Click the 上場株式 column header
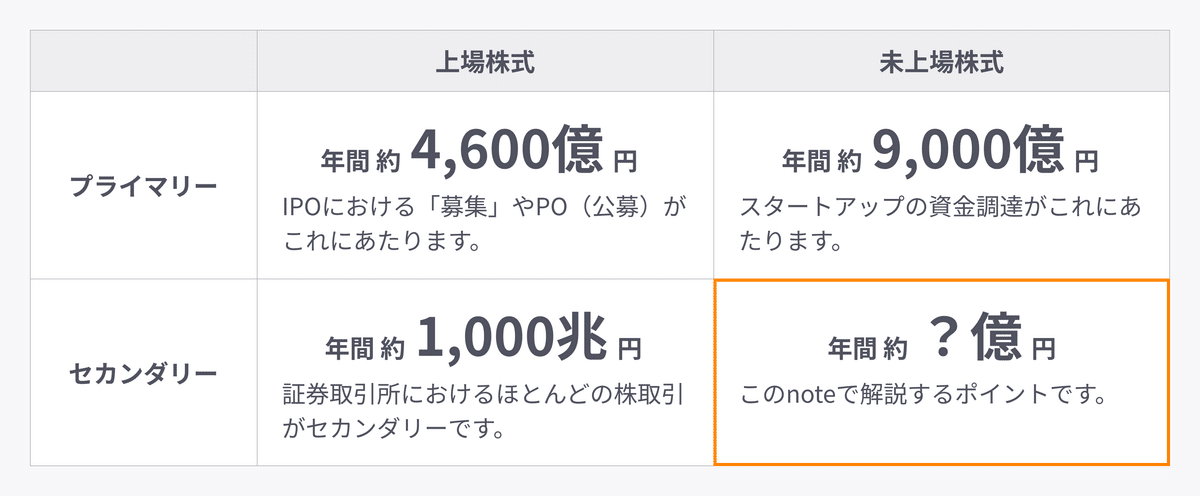The height and width of the screenshot is (496, 1200). [485, 62]
